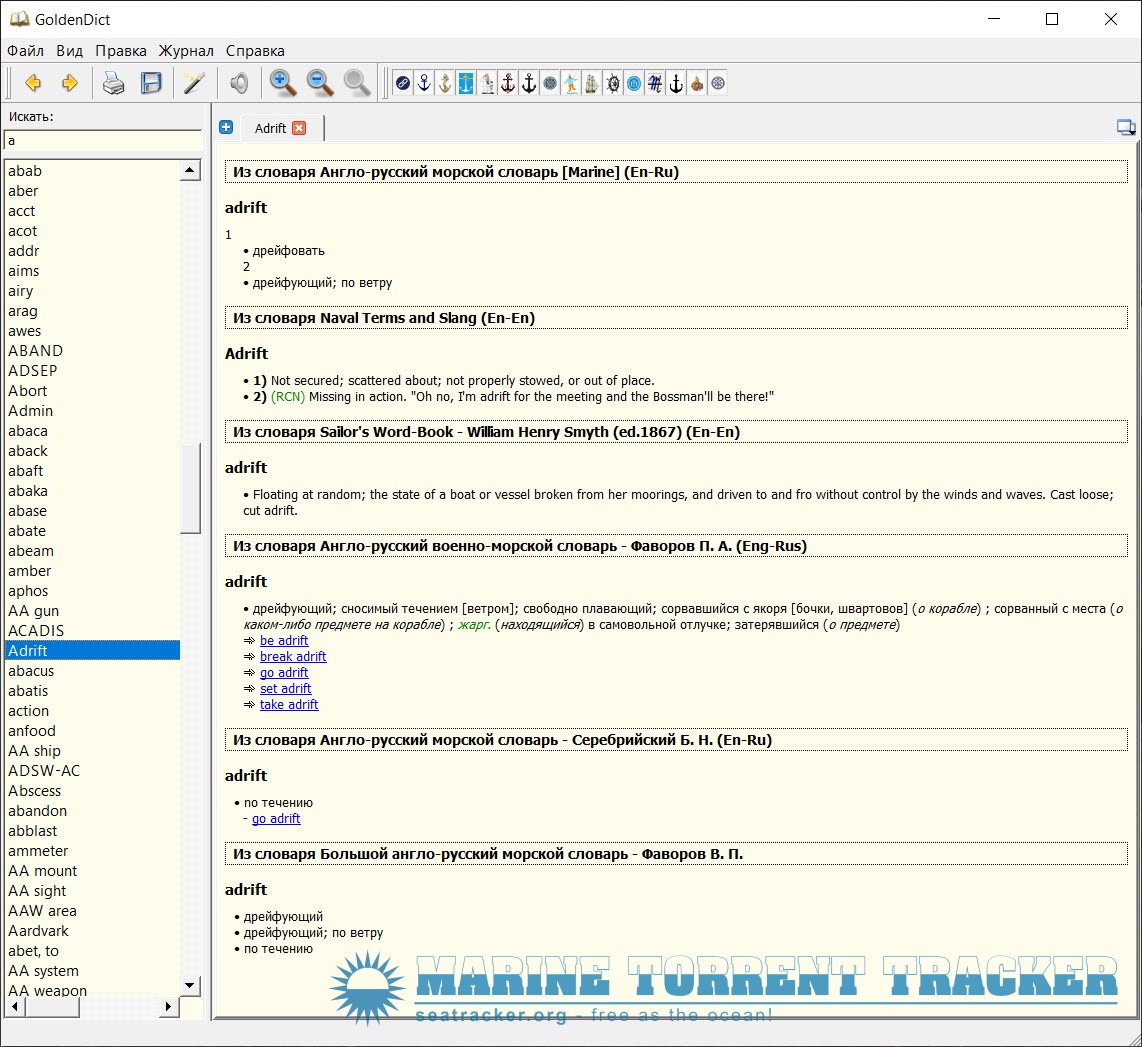
Task: Follow the 'take adrift' link
Action: [x=289, y=704]
